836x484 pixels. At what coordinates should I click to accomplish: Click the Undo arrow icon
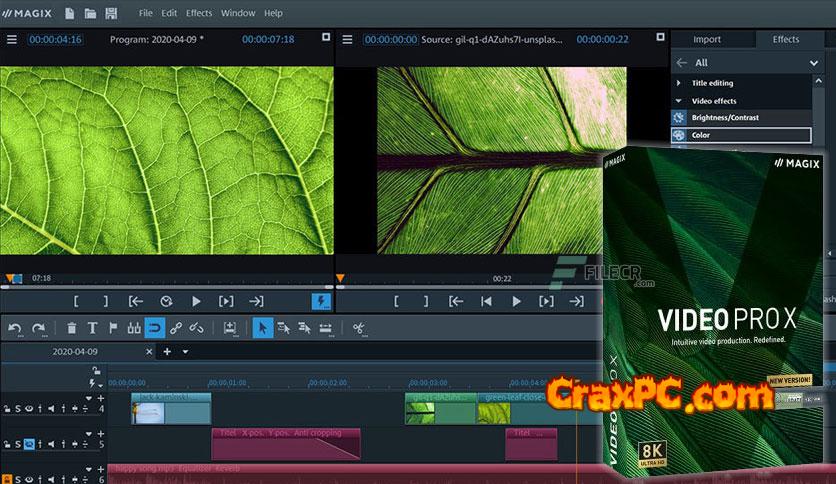[15, 327]
